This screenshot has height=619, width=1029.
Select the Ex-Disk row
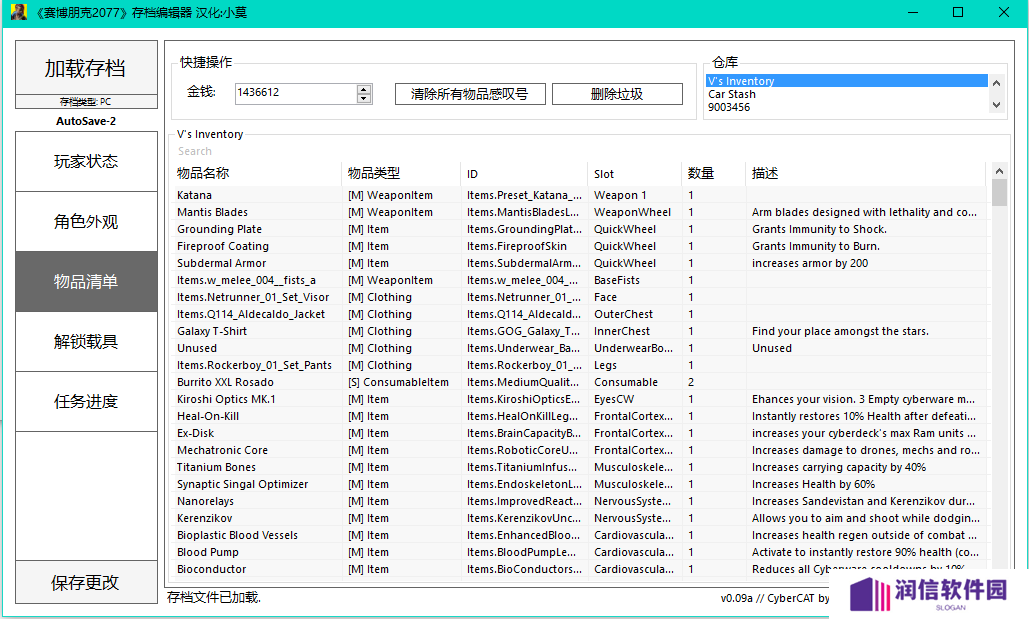(x=579, y=433)
